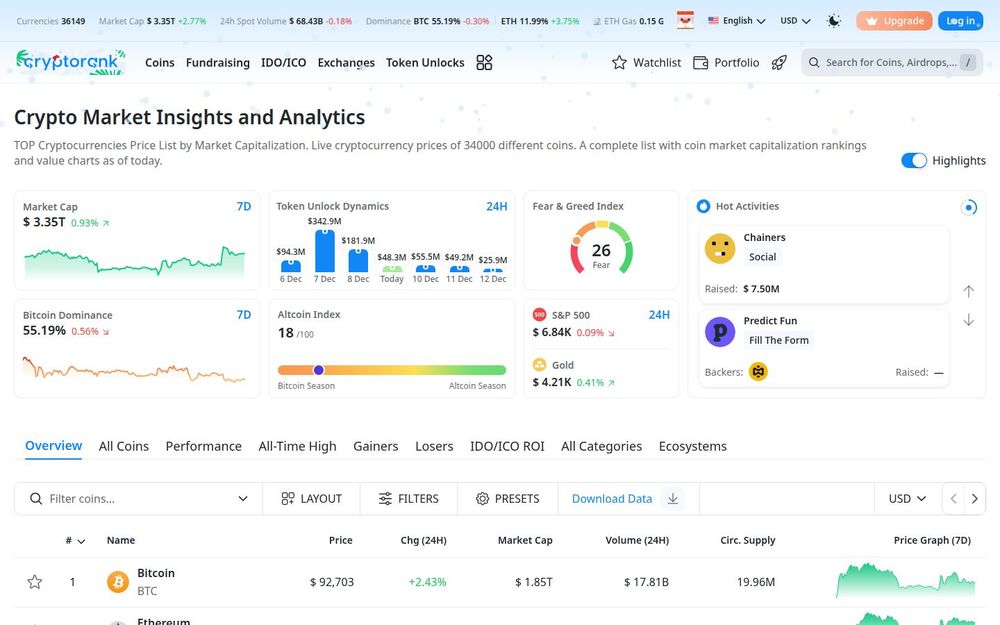Open the IDO/ICO ROI tab
Image resolution: width=1000 pixels, height=625 pixels.
pyautogui.click(x=507, y=446)
